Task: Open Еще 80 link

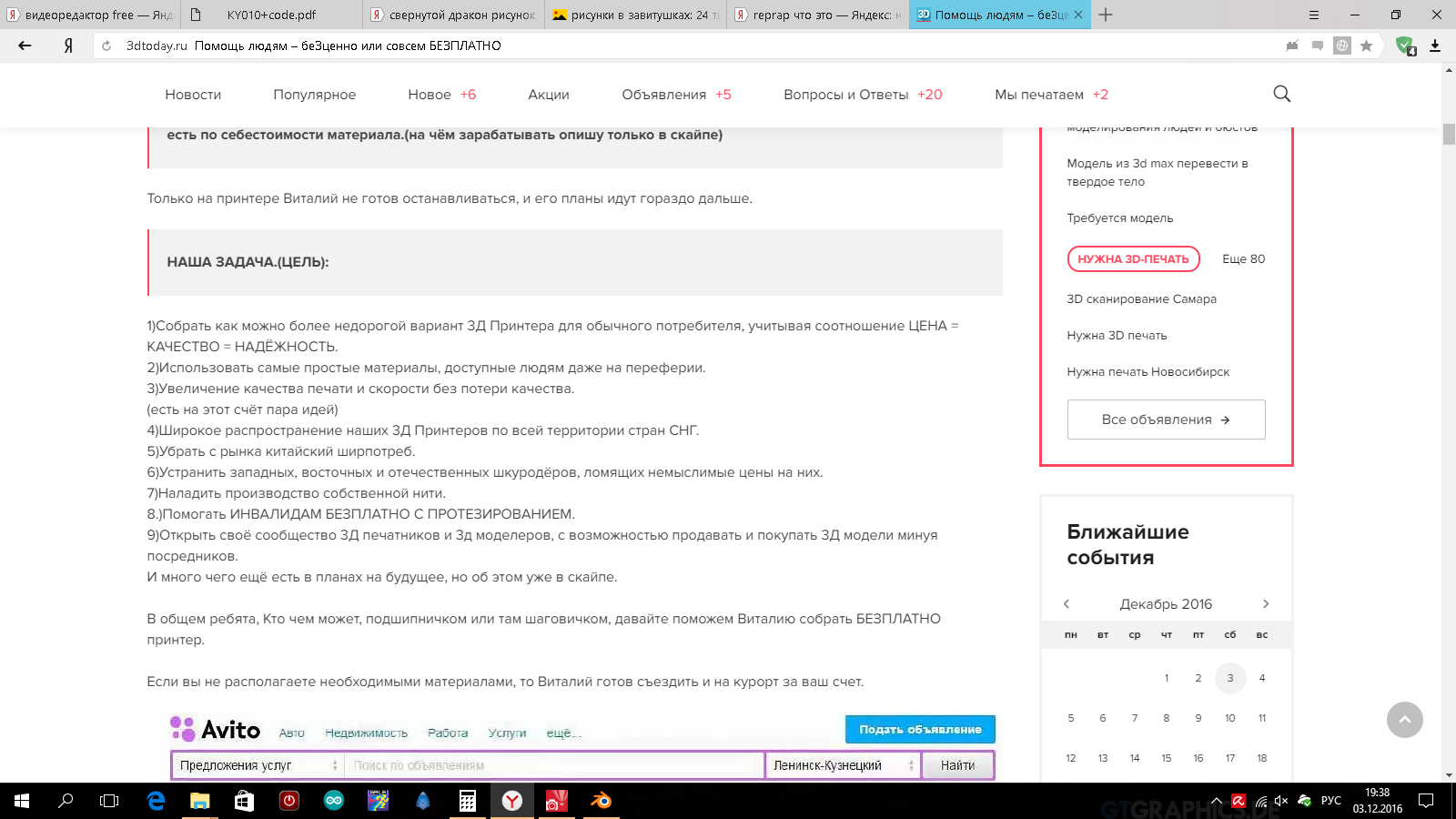Action: (x=1243, y=259)
